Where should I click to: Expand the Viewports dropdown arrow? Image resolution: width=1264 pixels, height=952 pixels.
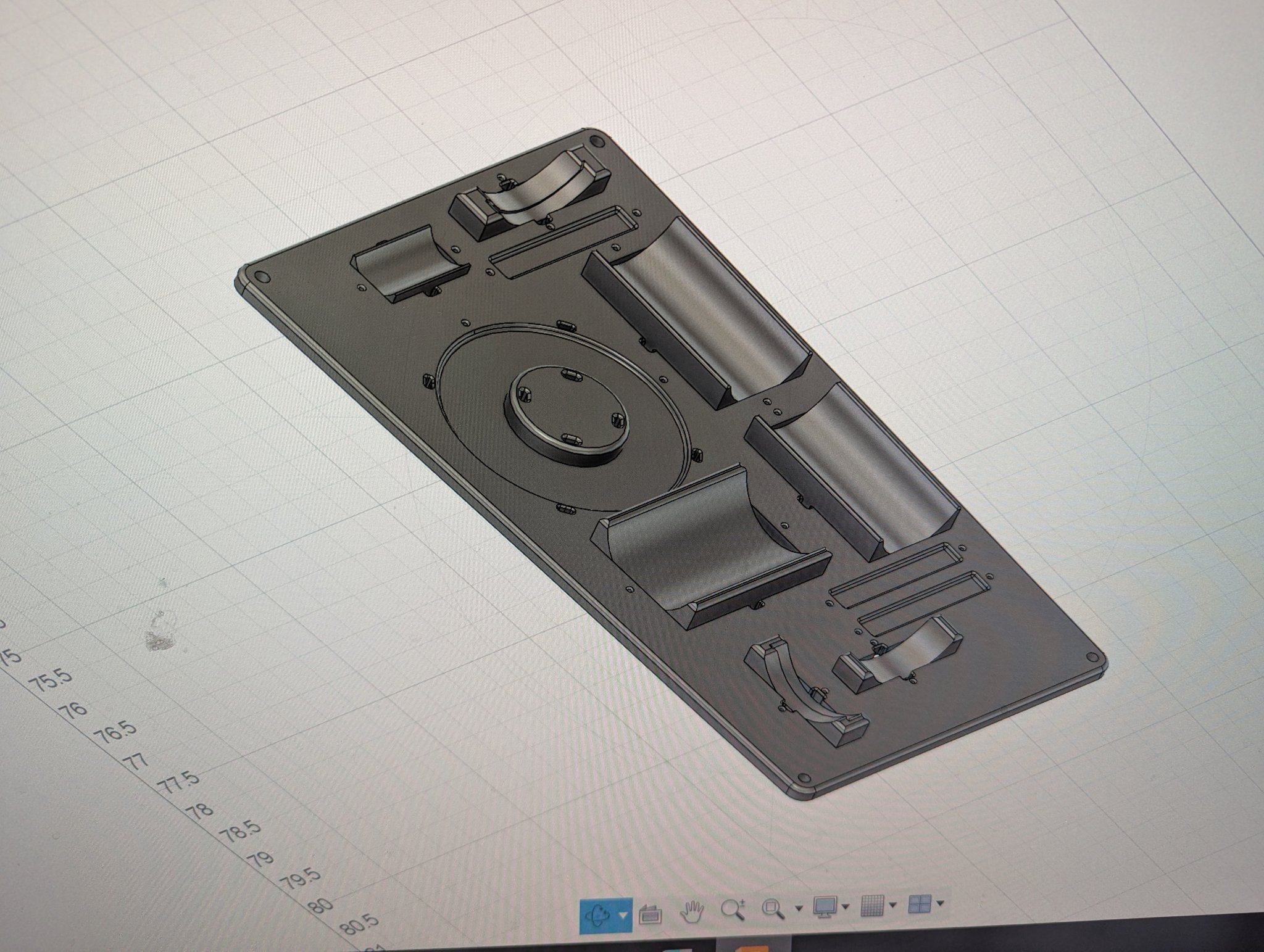click(x=940, y=904)
